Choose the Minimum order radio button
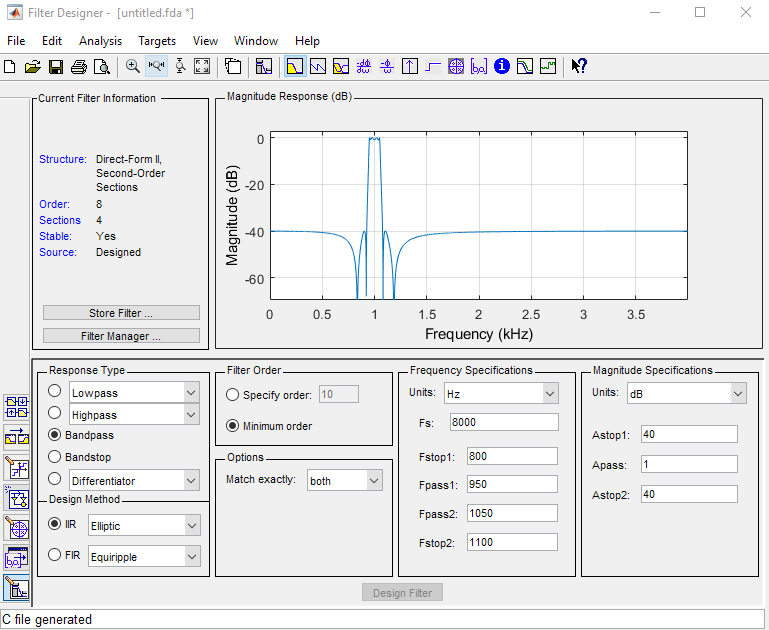Viewport: 769px width, 630px height. (232, 426)
